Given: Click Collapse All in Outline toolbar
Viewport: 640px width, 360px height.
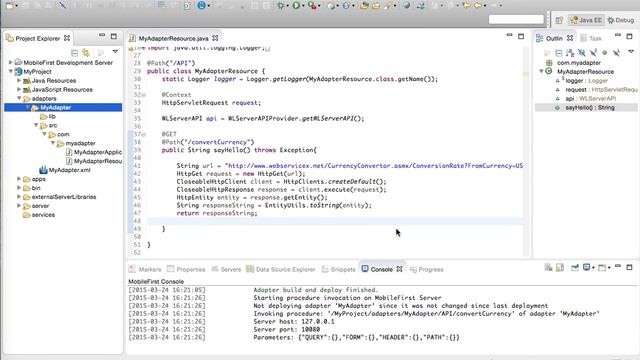Looking at the screenshot, I should (559, 53).
